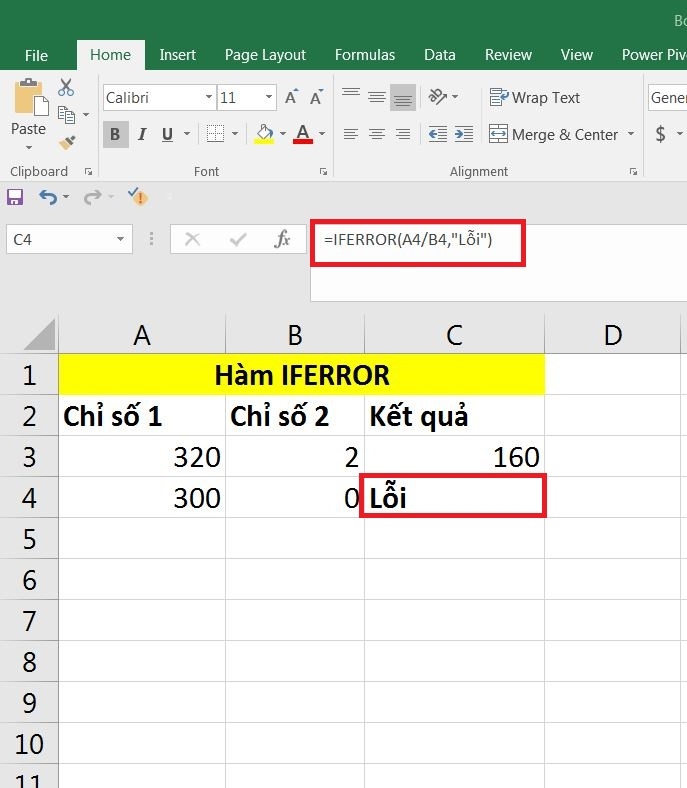Increase font size with the larger A
687x788 pixels.
pos(291,96)
